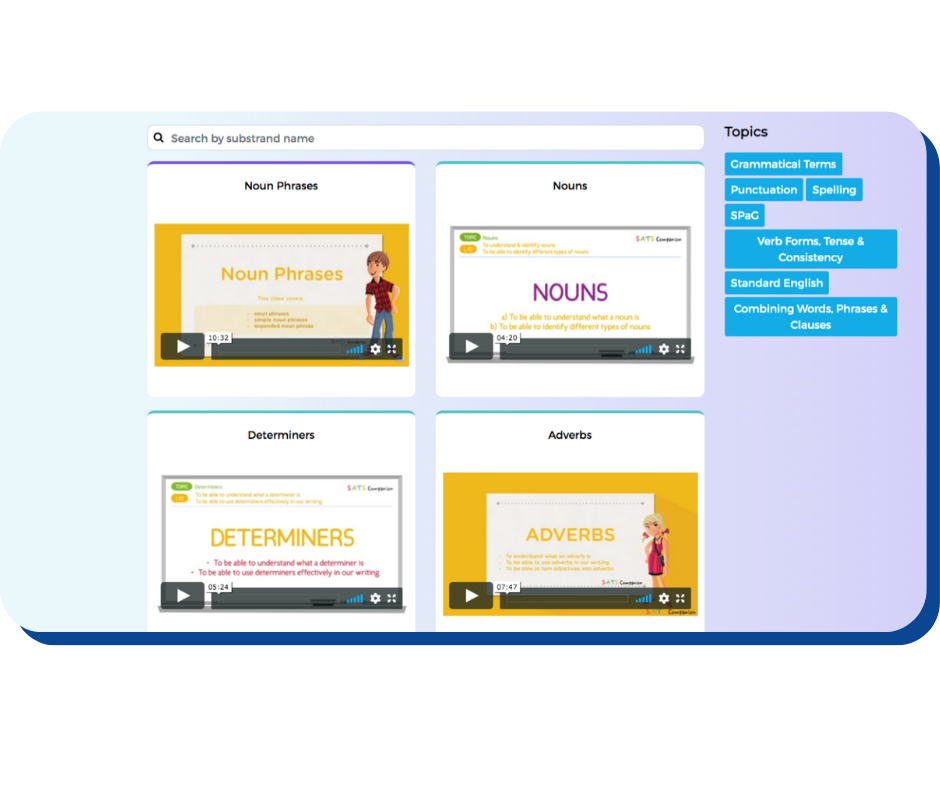Play the Noun Phrases video
Image resolution: width=940 pixels, height=788 pixels.
click(183, 347)
